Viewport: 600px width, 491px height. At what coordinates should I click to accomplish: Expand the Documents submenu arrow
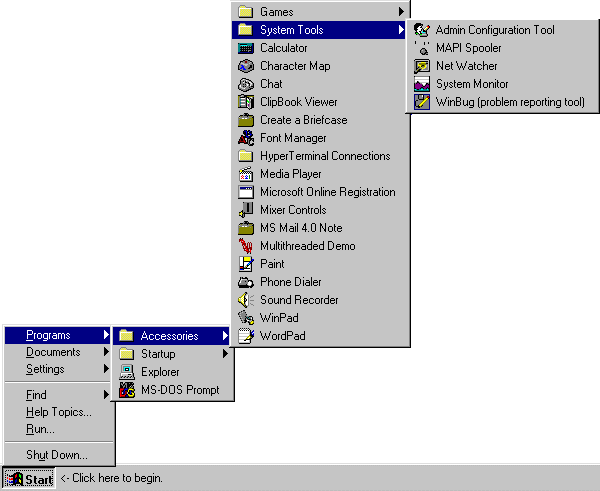[x=106, y=352]
